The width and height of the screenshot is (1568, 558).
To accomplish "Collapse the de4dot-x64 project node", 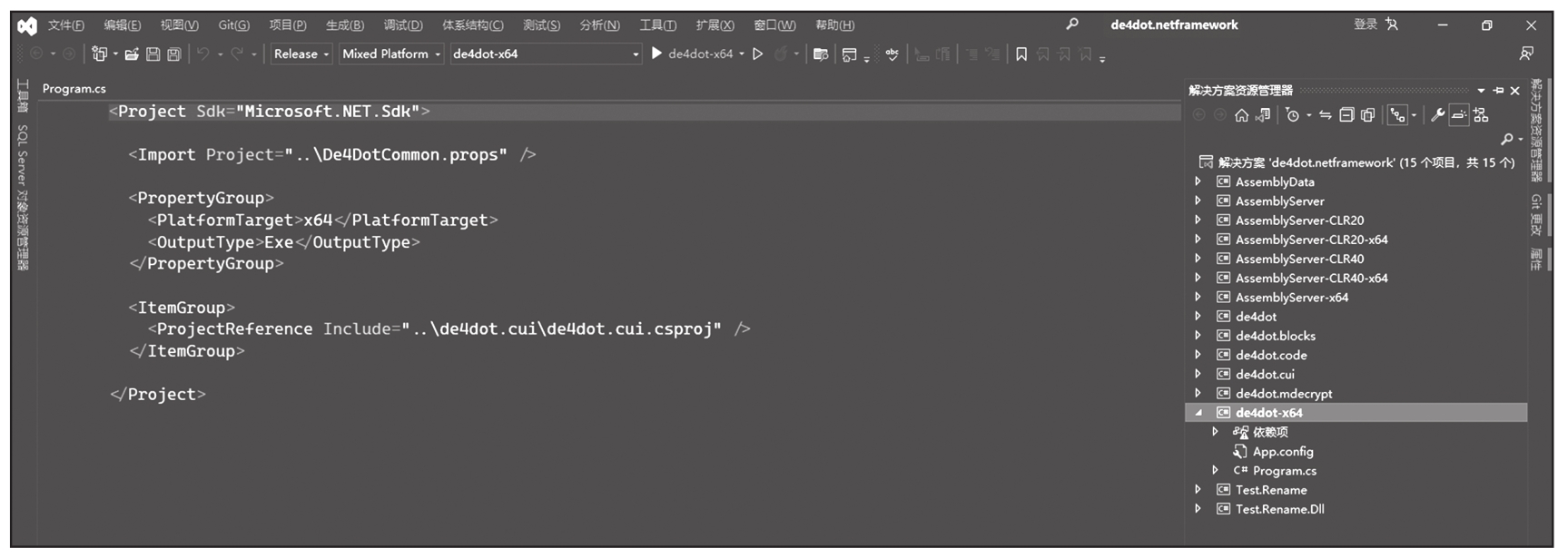I will (1198, 413).
